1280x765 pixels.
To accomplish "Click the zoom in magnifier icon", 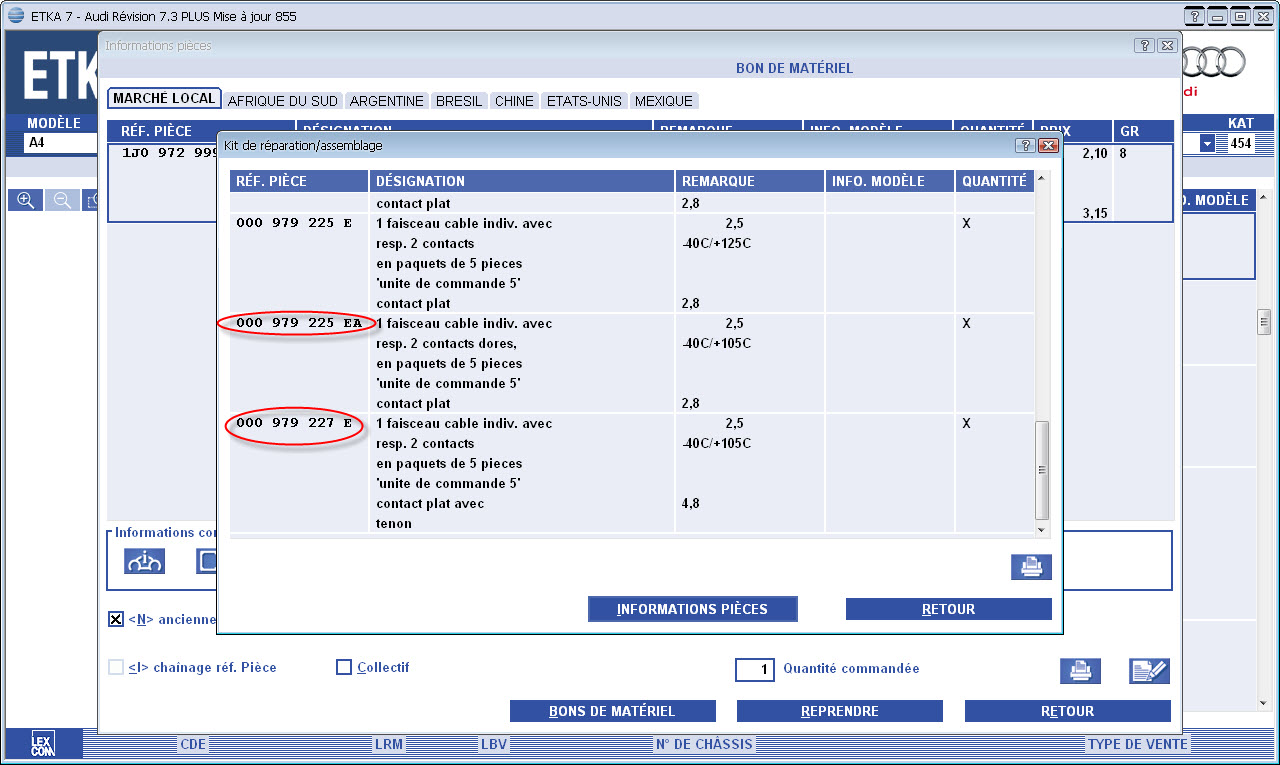I will [25, 200].
